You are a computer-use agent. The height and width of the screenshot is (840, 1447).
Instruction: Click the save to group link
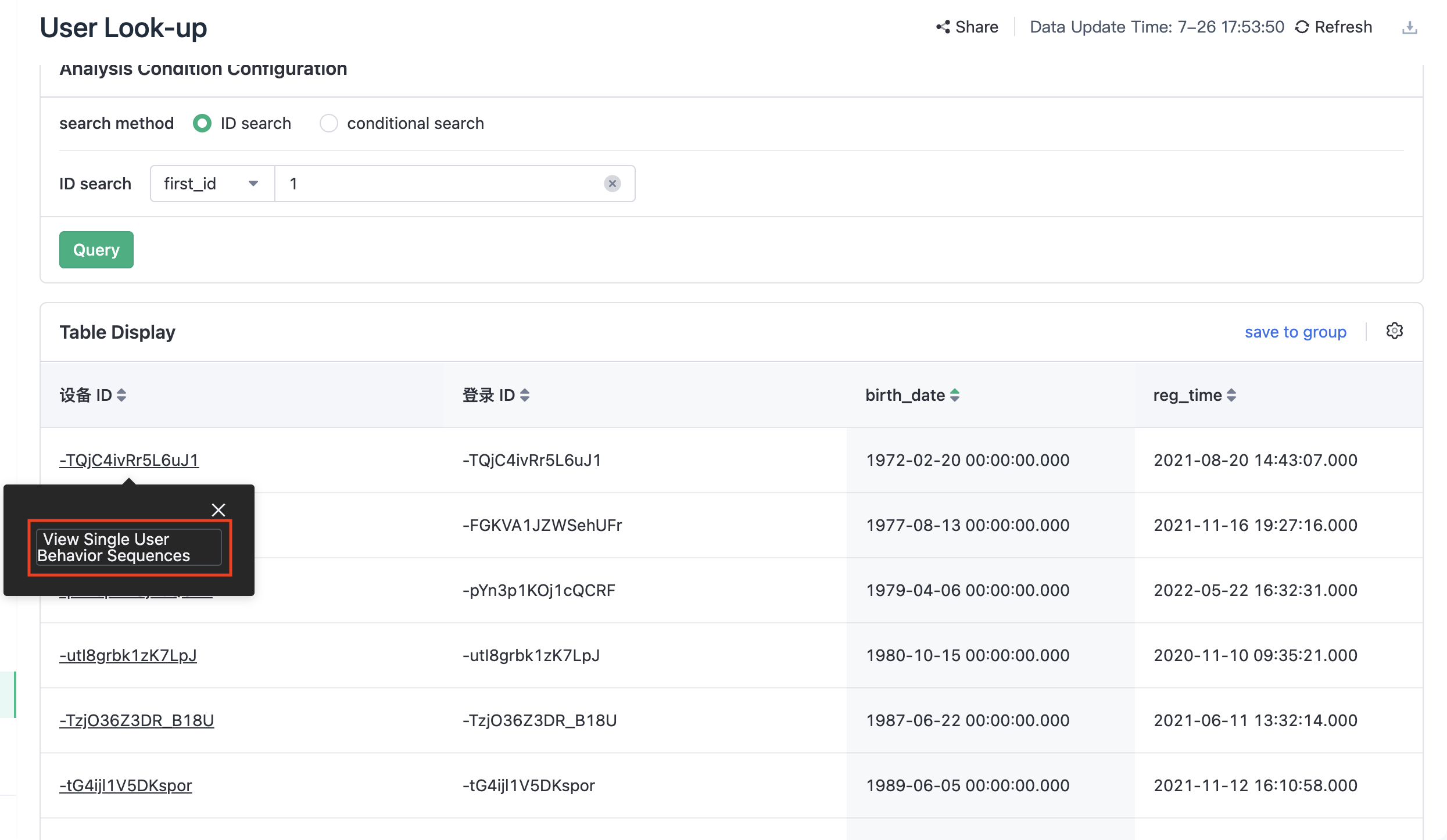[x=1295, y=332]
